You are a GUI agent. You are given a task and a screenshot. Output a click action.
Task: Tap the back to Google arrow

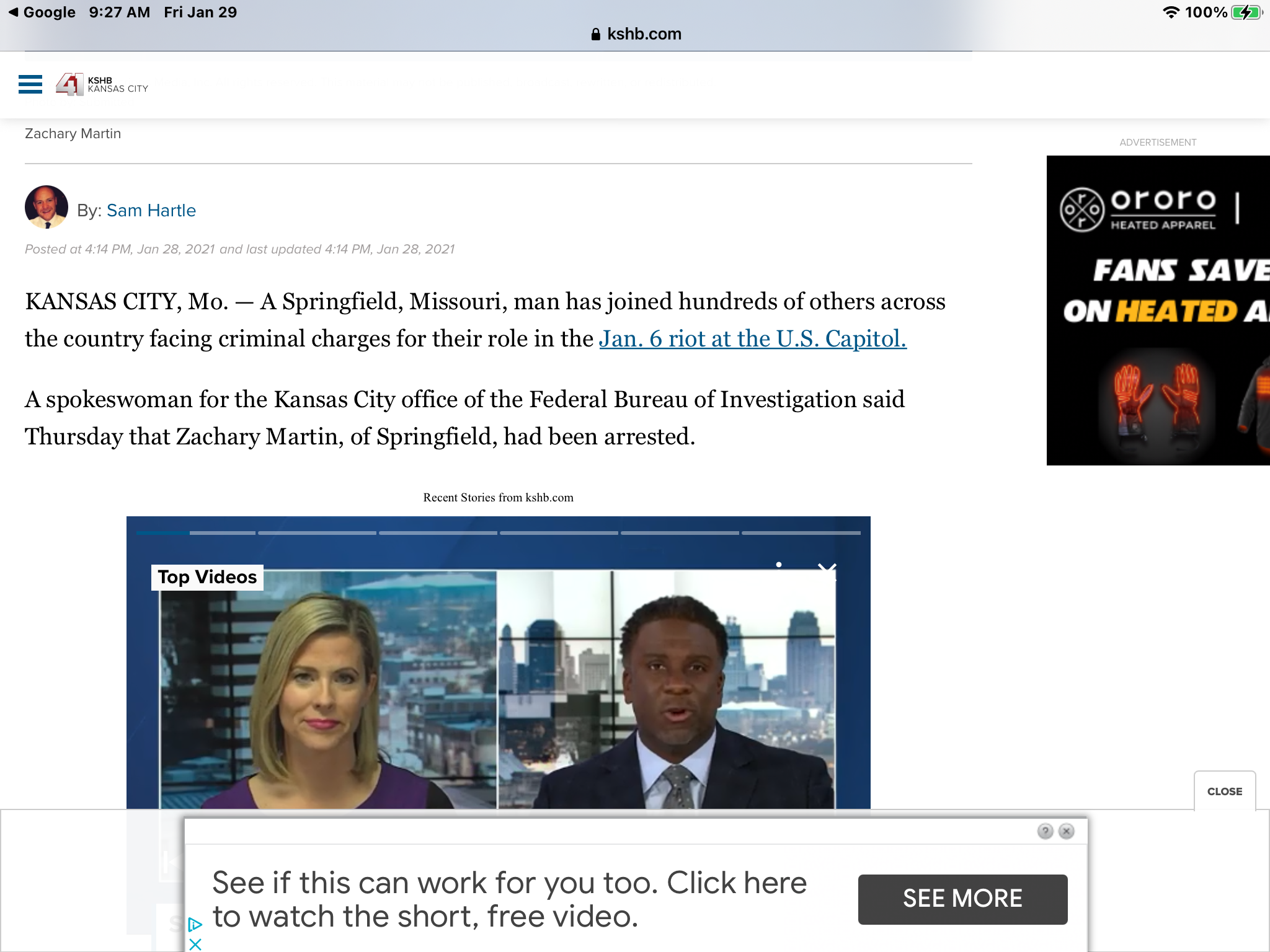tap(13, 12)
